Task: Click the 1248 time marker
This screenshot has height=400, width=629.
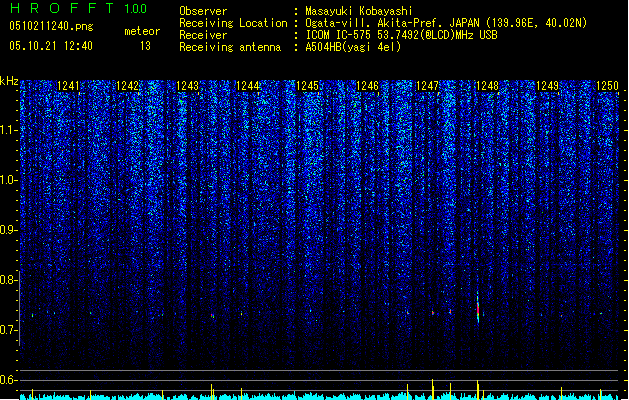Action: [487, 86]
